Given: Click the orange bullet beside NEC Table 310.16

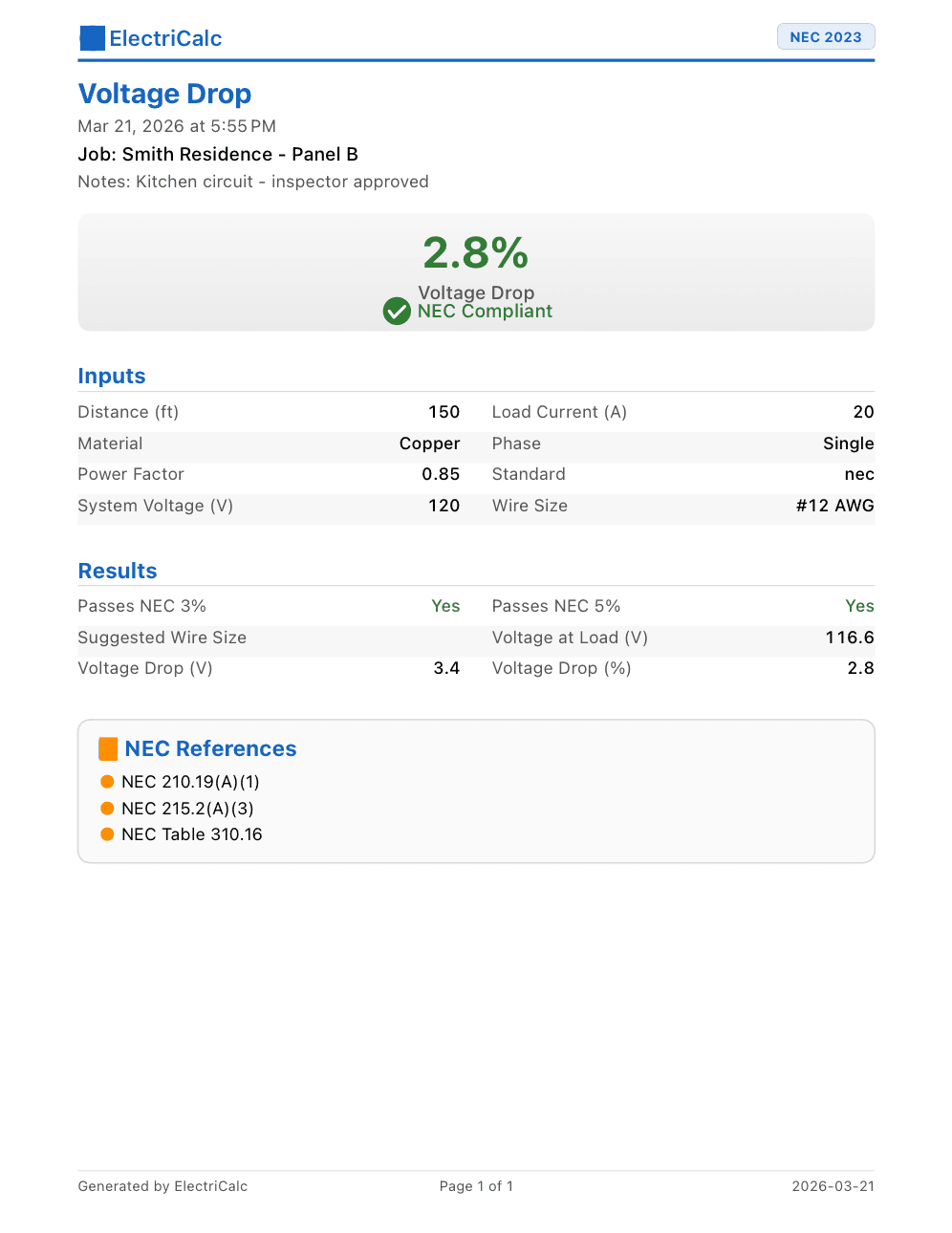Looking at the screenshot, I should (107, 834).
